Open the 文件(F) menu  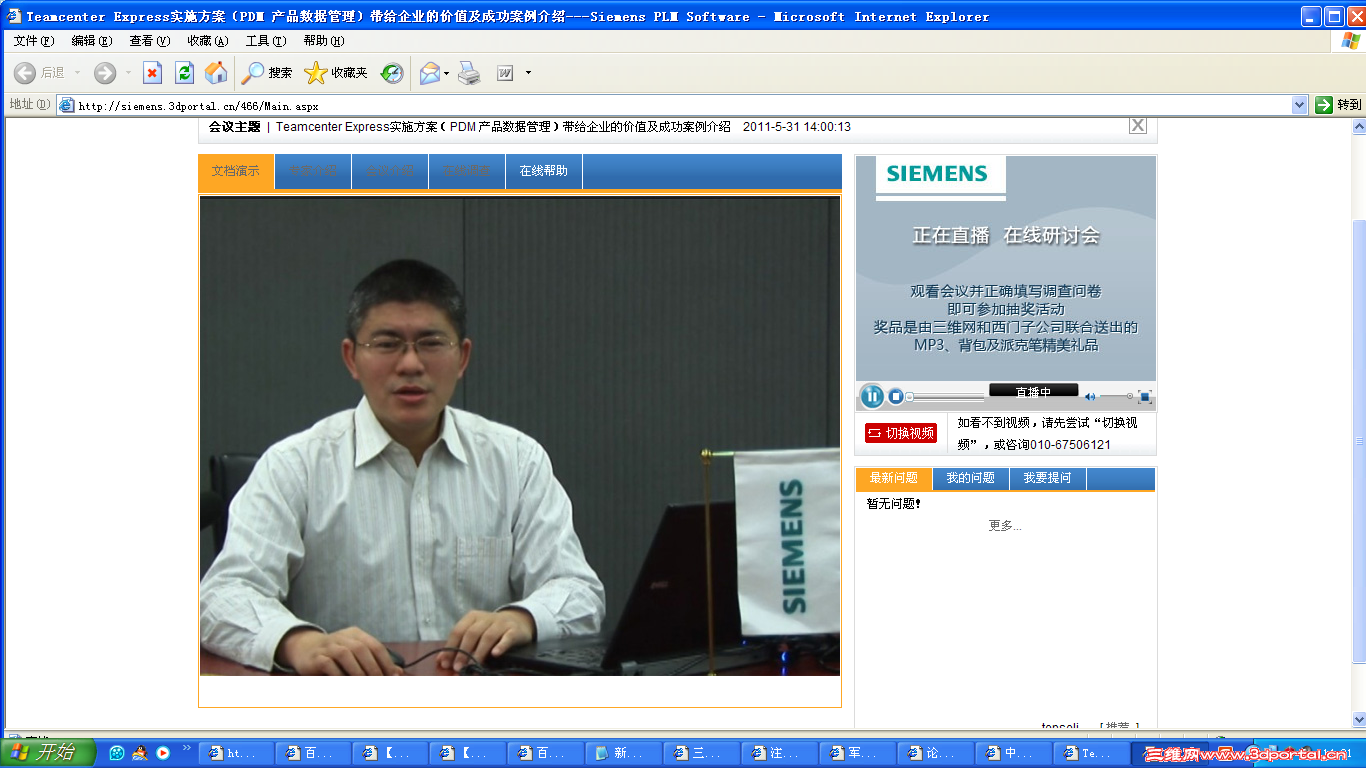coord(34,41)
